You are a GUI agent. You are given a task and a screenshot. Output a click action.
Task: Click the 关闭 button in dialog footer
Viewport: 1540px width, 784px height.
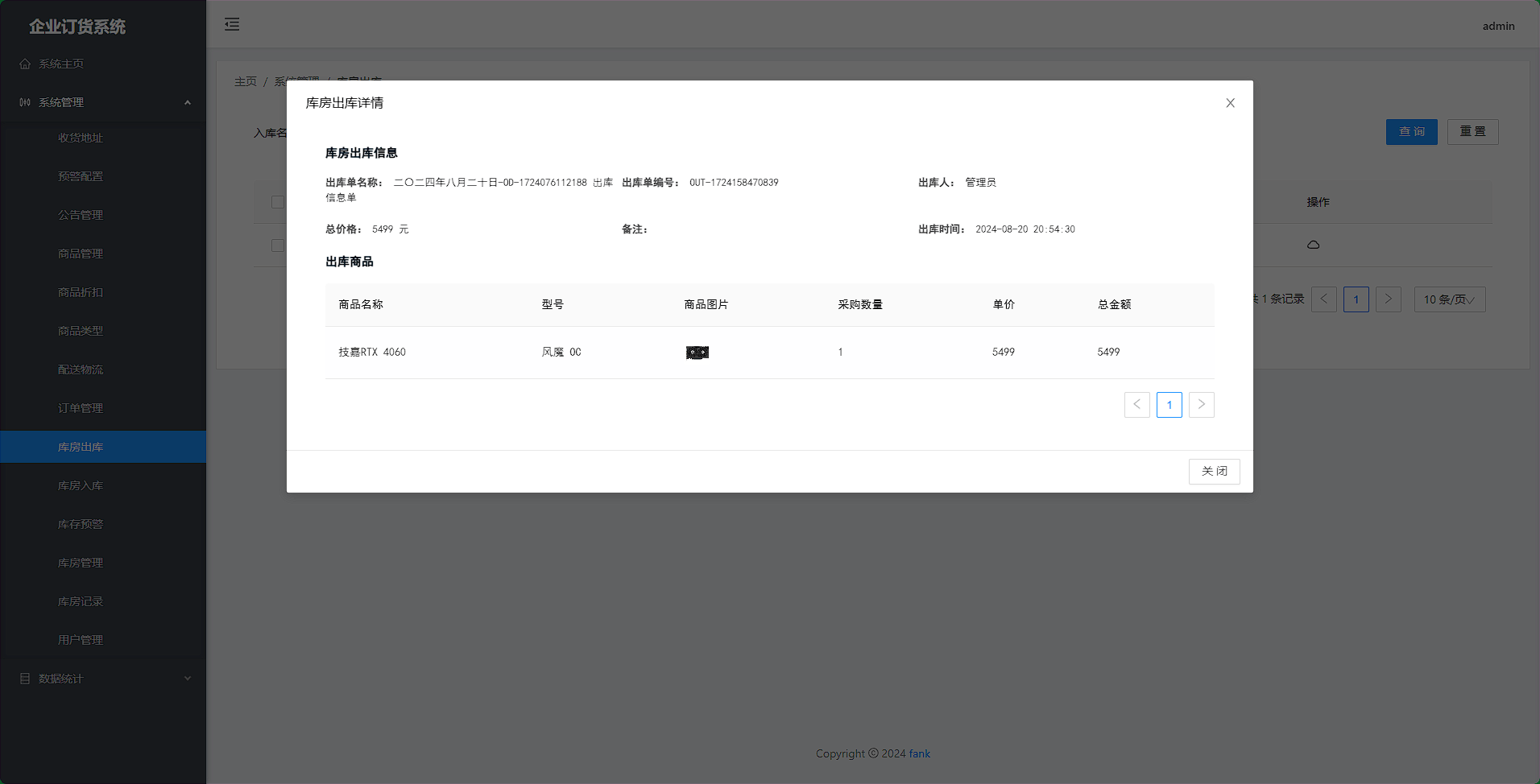click(1214, 472)
